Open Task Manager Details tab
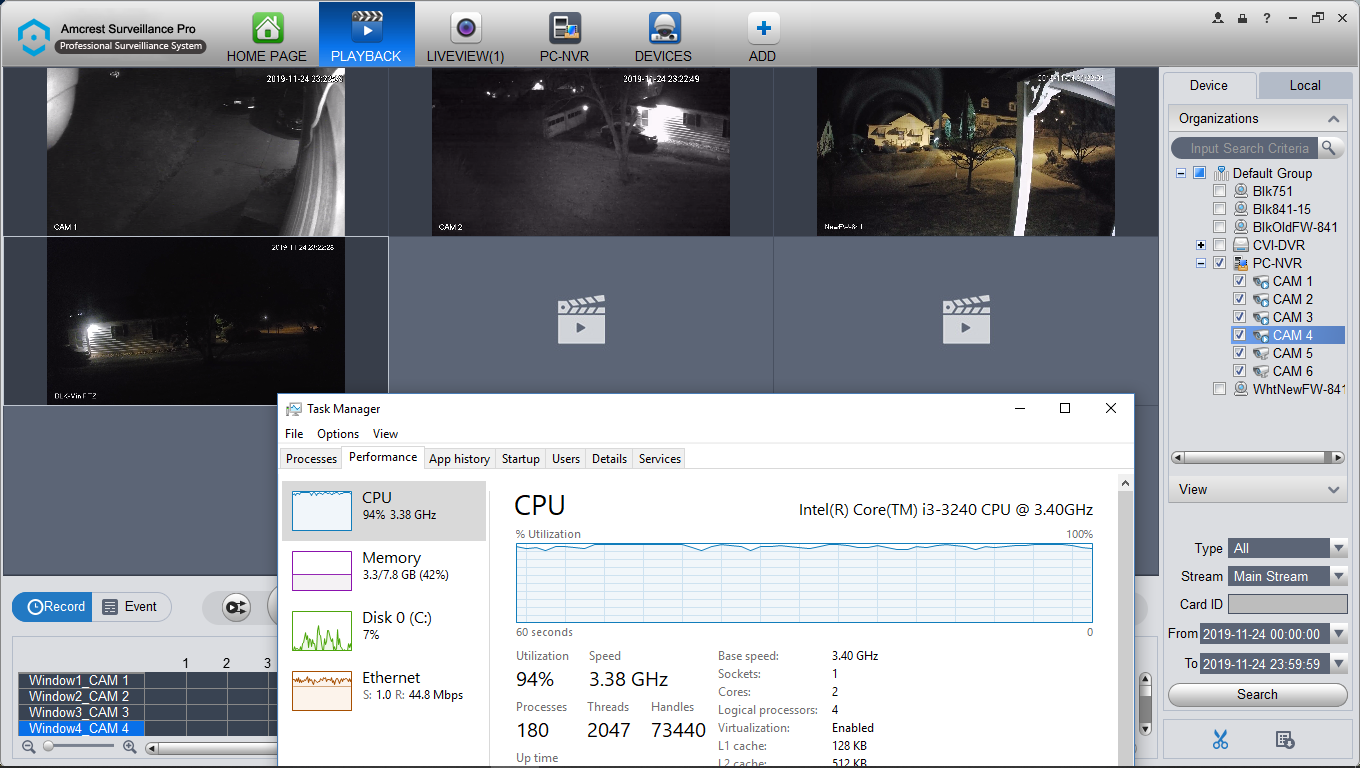The height and width of the screenshot is (768, 1360). 609,459
